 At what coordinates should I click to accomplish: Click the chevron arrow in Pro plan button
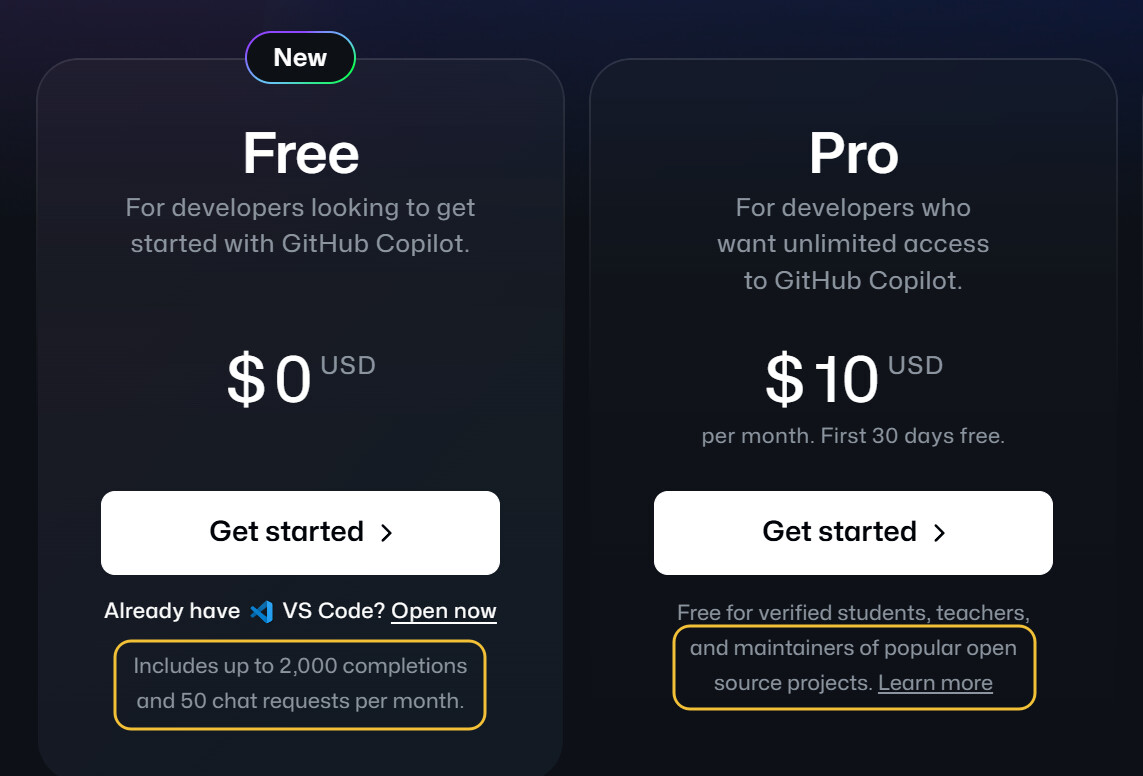pyautogui.click(x=940, y=533)
